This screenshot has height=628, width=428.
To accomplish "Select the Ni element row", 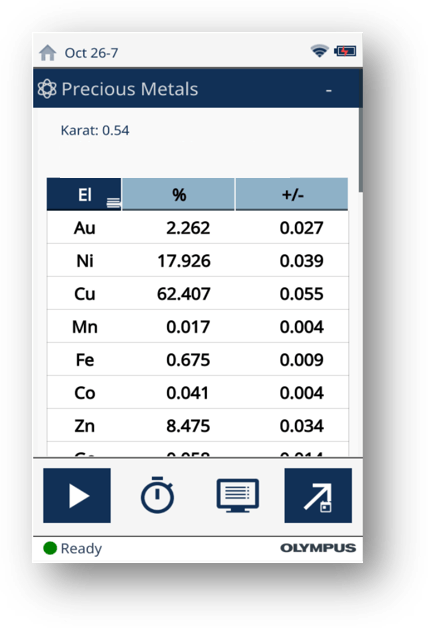I will (x=198, y=260).
